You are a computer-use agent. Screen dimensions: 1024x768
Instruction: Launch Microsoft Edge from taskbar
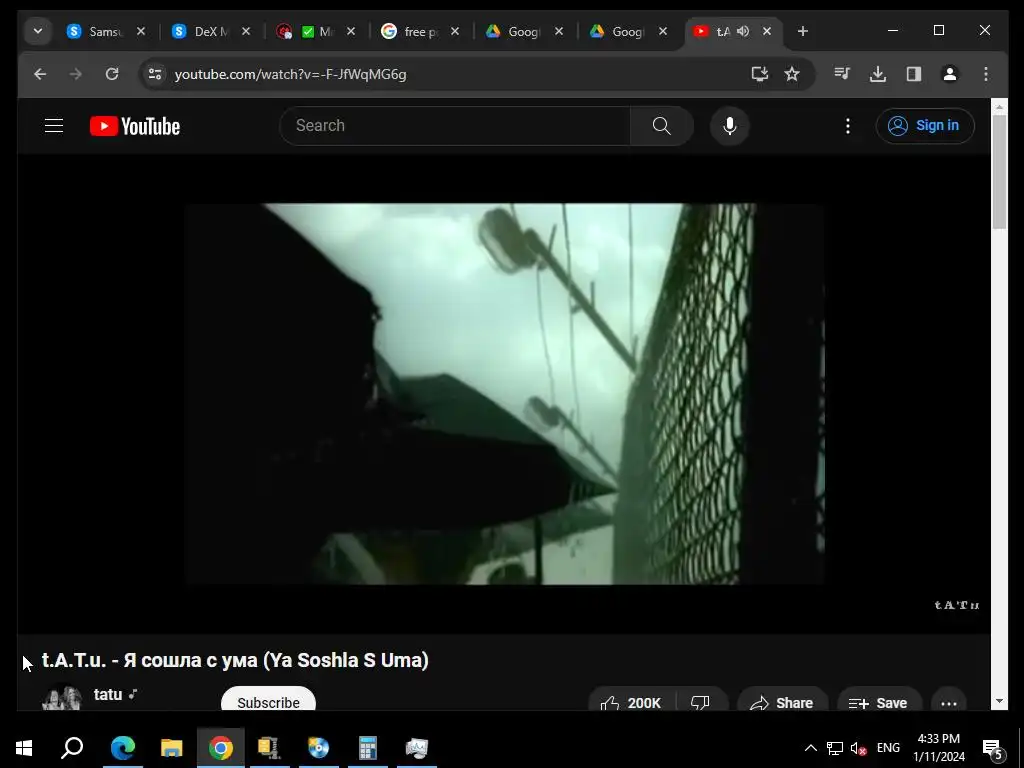point(123,747)
